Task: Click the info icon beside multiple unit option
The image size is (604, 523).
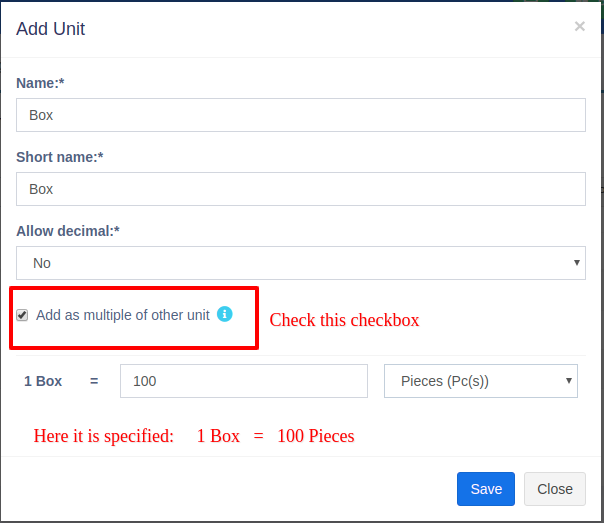Action: click(x=225, y=314)
